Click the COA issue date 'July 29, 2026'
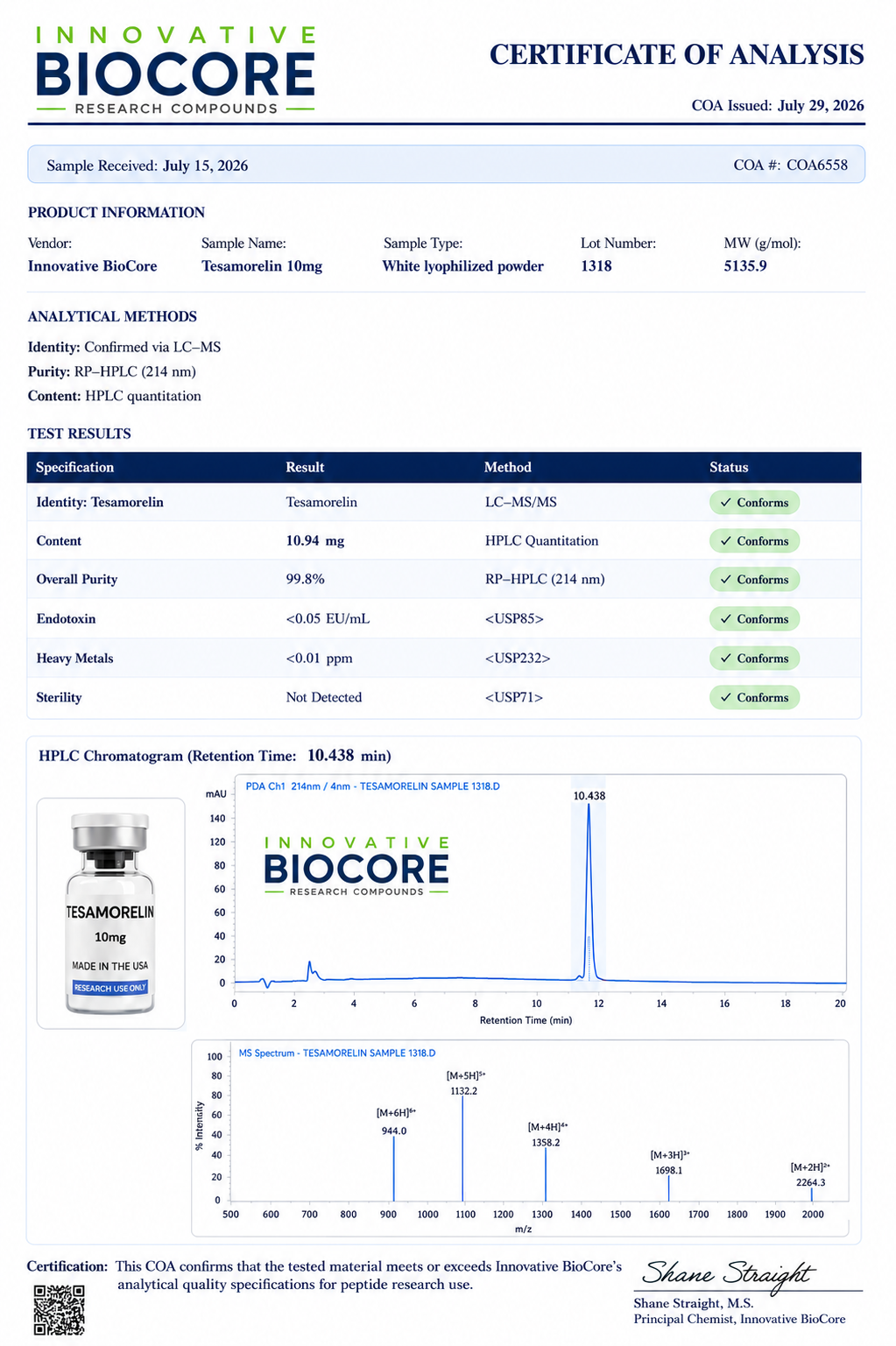 point(821,106)
